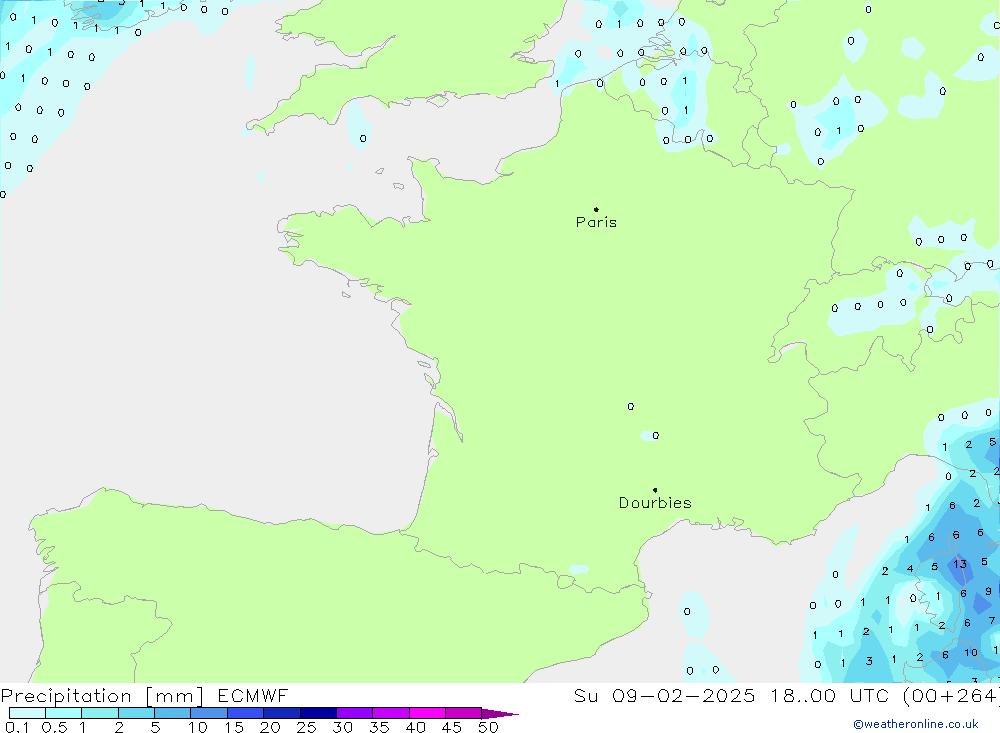This screenshot has height=733, width=1000.
Task: Open the weatheronline.co.uk copyright link
Action: point(916,724)
